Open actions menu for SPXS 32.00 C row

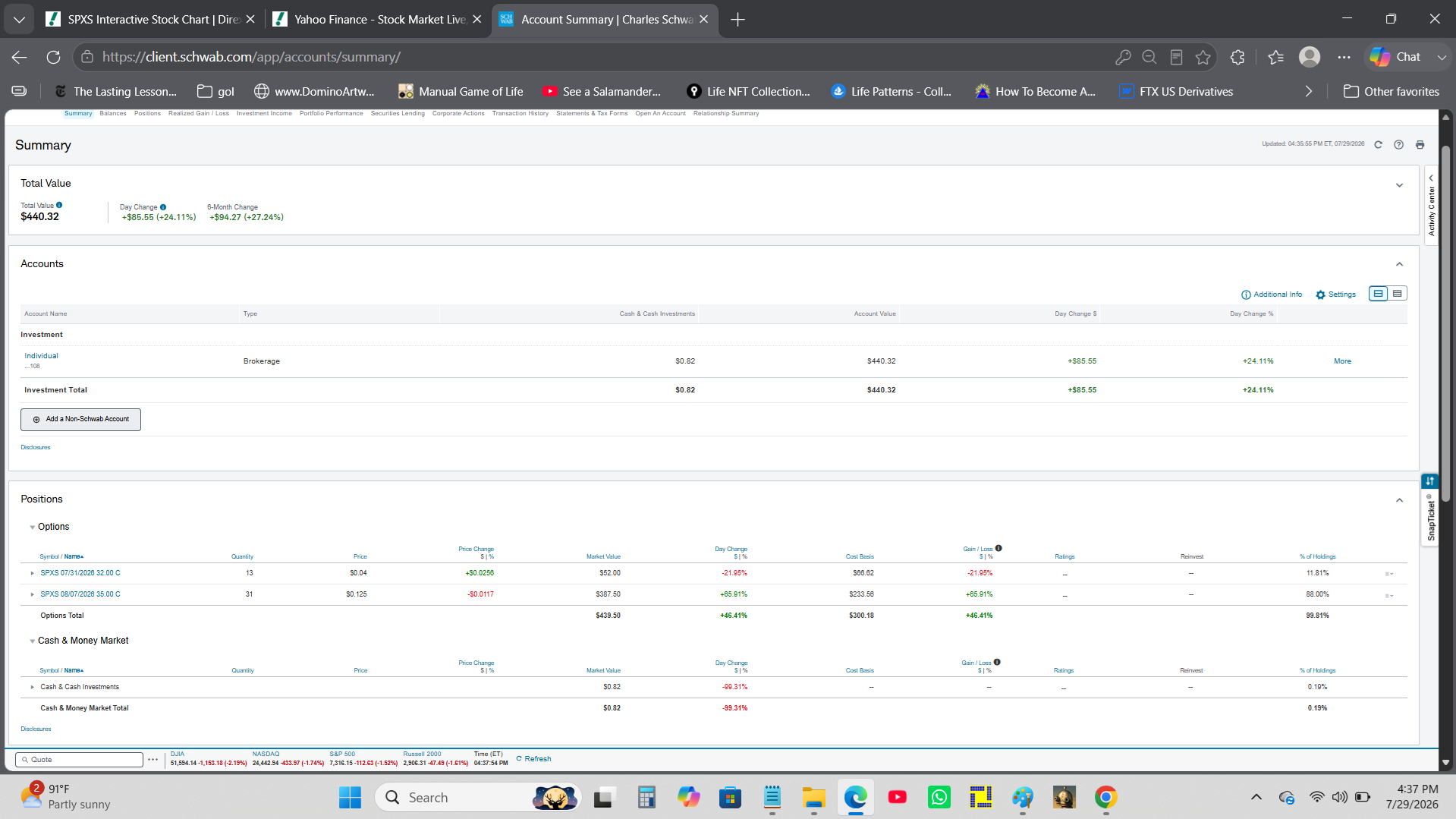click(x=1389, y=574)
